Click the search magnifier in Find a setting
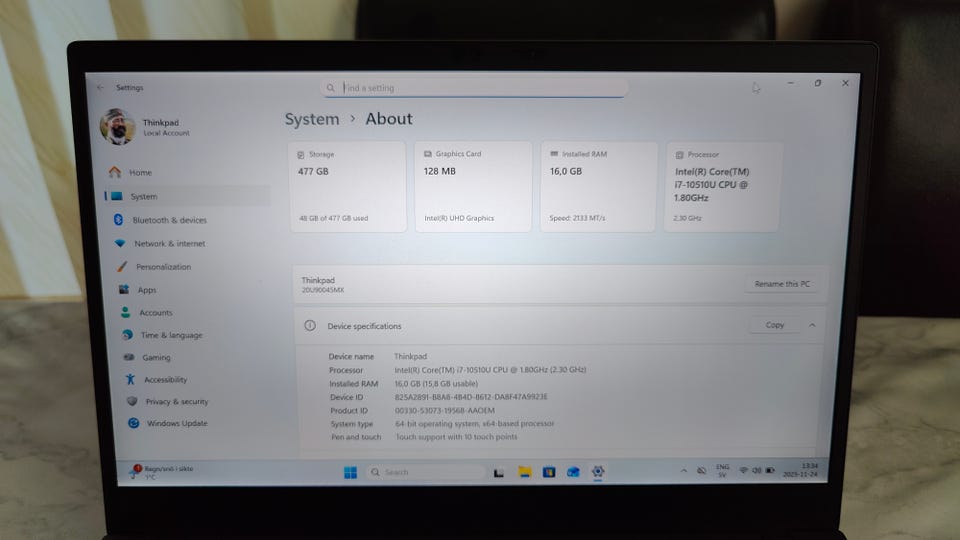960x540 pixels. pyautogui.click(x=331, y=88)
